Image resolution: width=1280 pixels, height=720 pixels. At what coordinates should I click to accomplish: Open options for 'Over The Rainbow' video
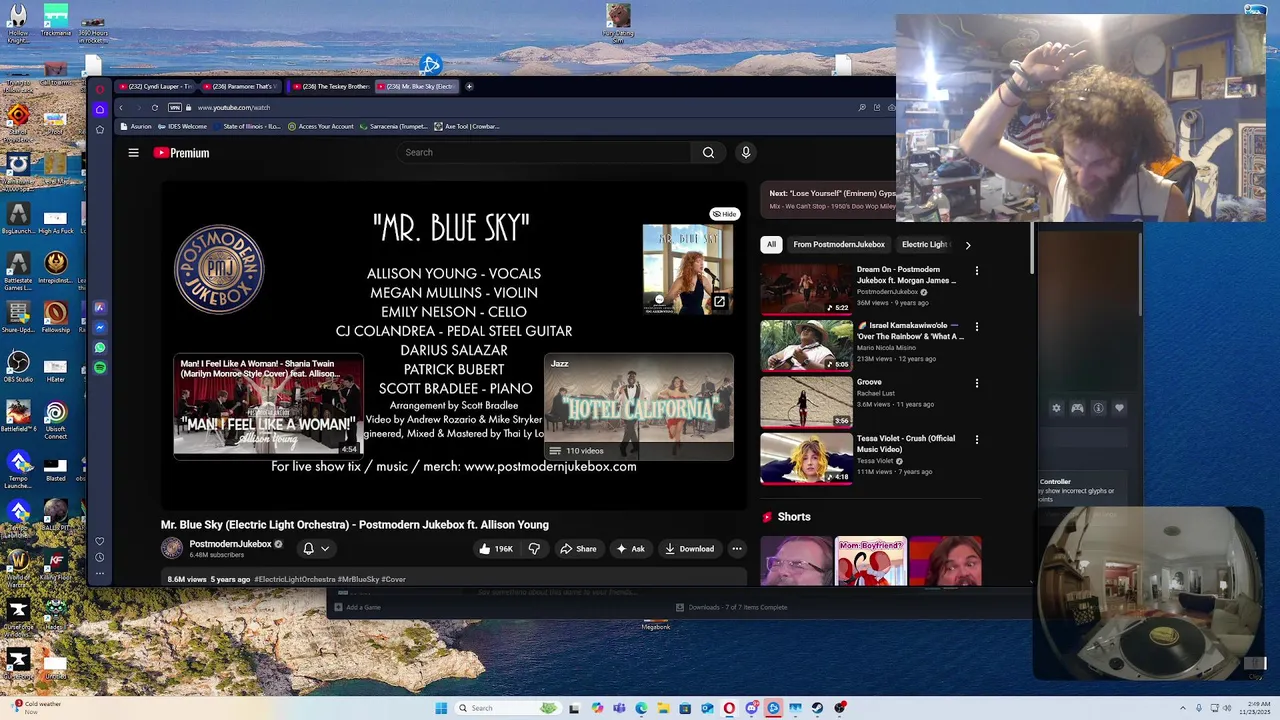(977, 326)
